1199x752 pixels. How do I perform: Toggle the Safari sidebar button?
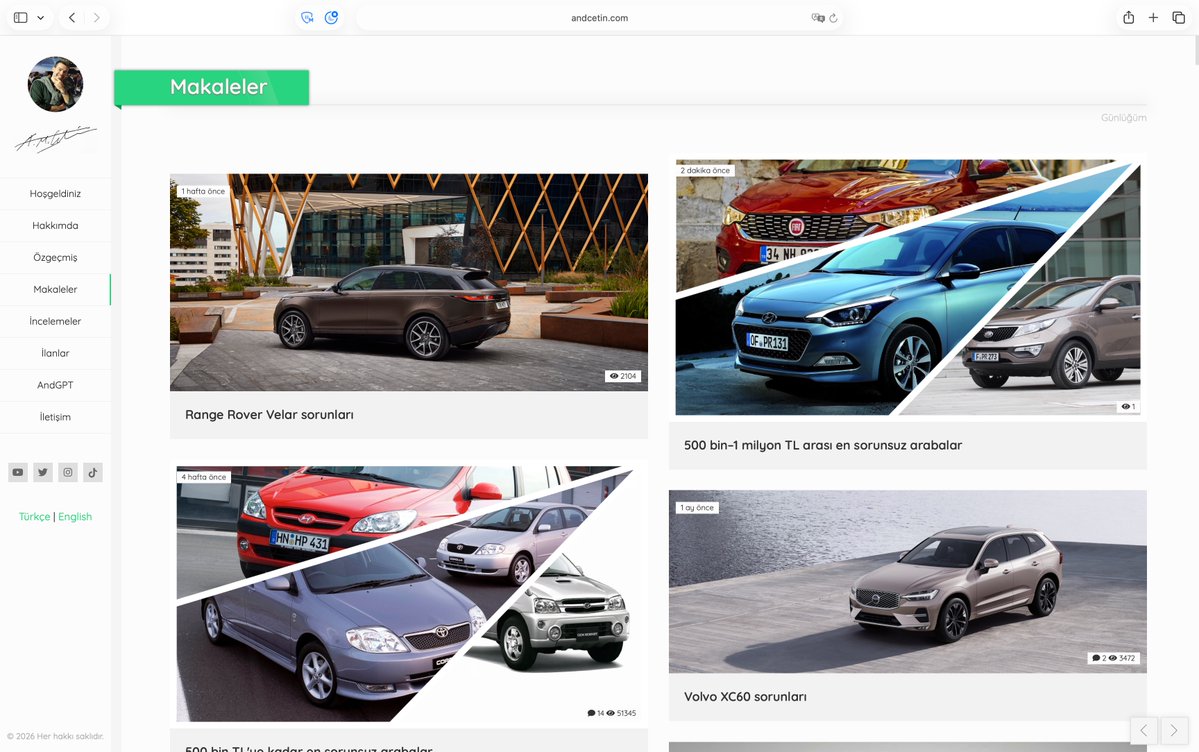pos(21,18)
